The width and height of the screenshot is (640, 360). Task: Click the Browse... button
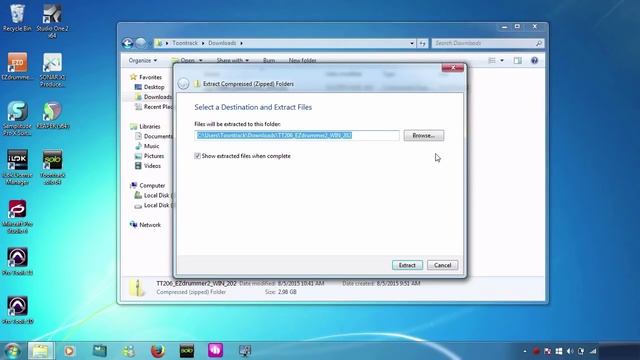[424, 136]
